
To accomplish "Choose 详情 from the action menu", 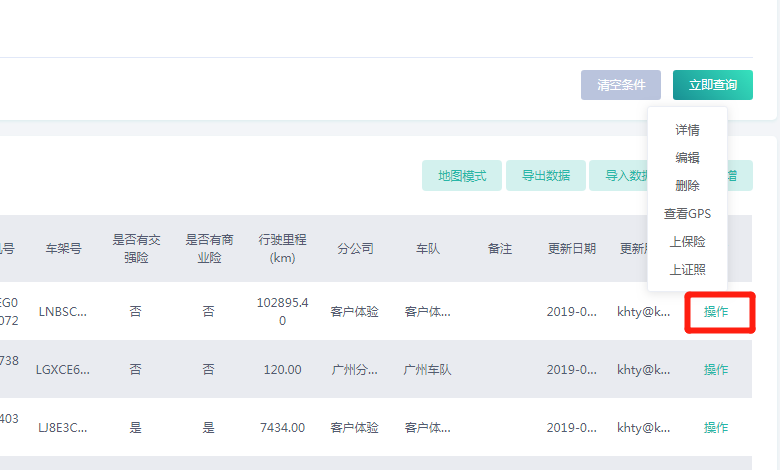I will click(687, 130).
